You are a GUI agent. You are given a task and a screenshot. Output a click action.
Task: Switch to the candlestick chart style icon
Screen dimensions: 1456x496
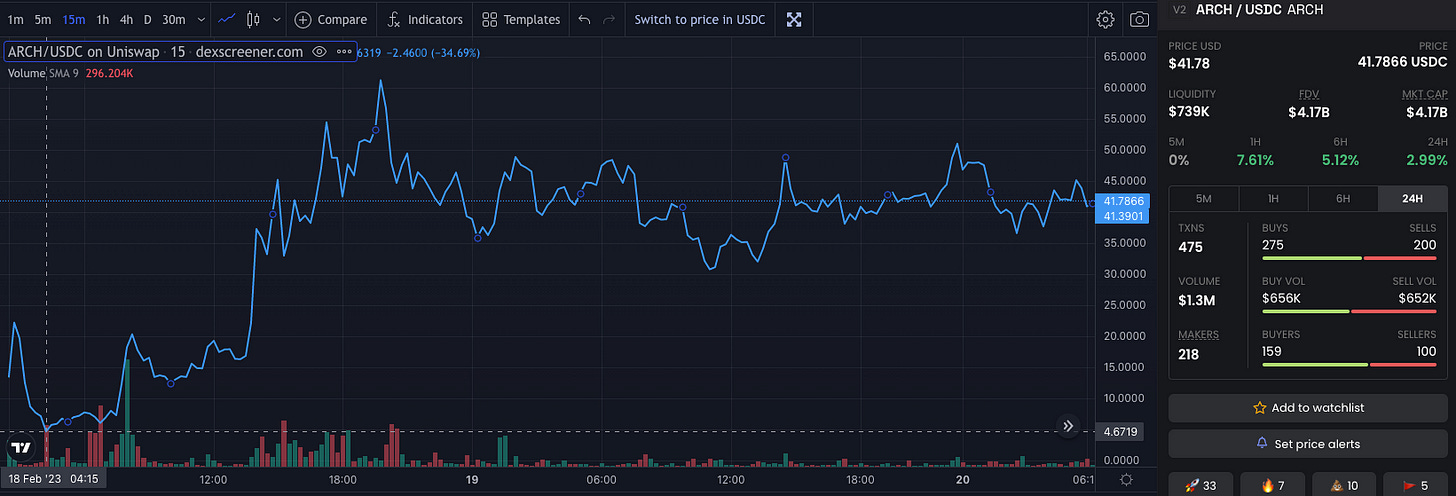(x=253, y=19)
